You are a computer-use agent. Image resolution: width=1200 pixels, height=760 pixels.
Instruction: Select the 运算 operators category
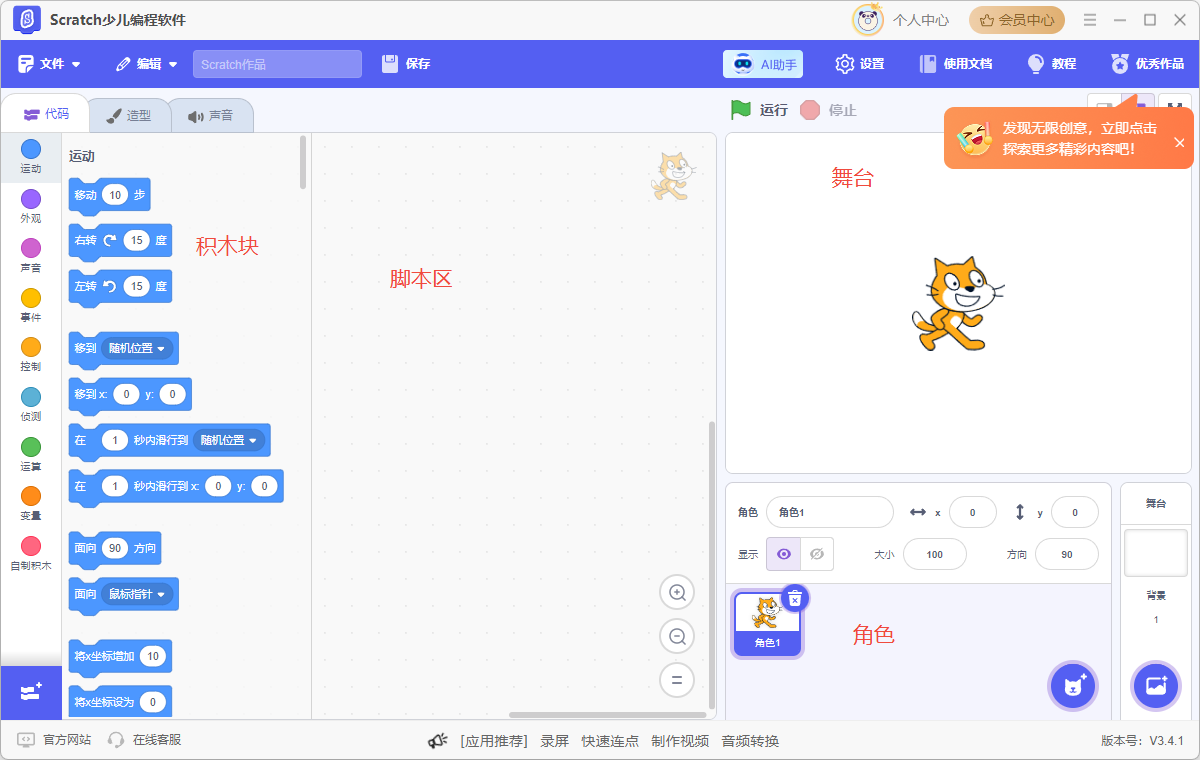click(x=31, y=455)
